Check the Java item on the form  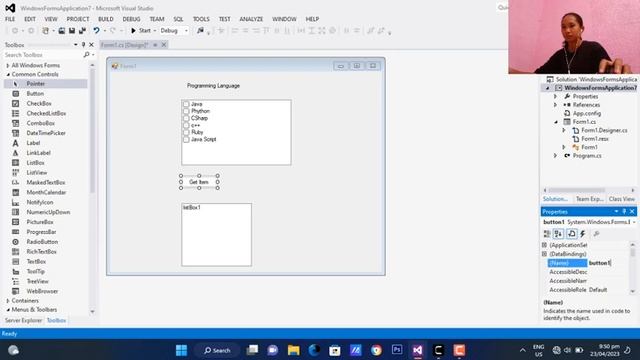(x=186, y=104)
